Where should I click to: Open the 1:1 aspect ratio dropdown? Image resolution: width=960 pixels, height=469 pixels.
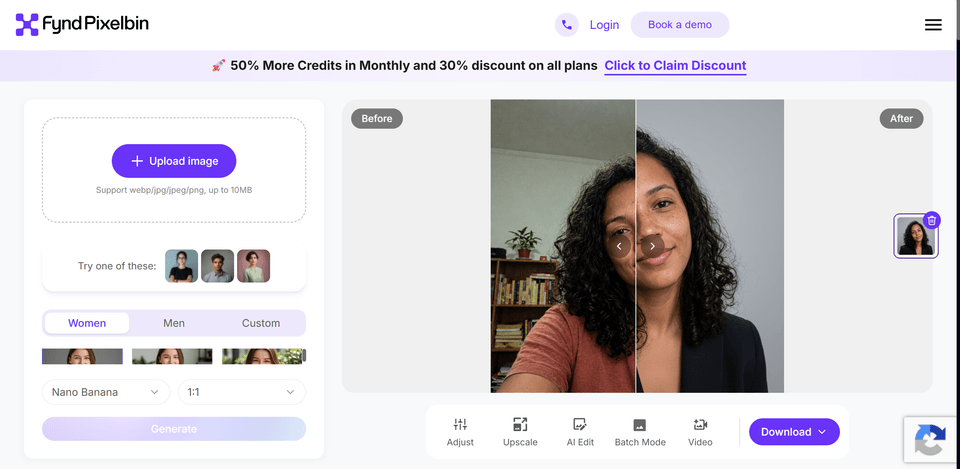coord(242,392)
